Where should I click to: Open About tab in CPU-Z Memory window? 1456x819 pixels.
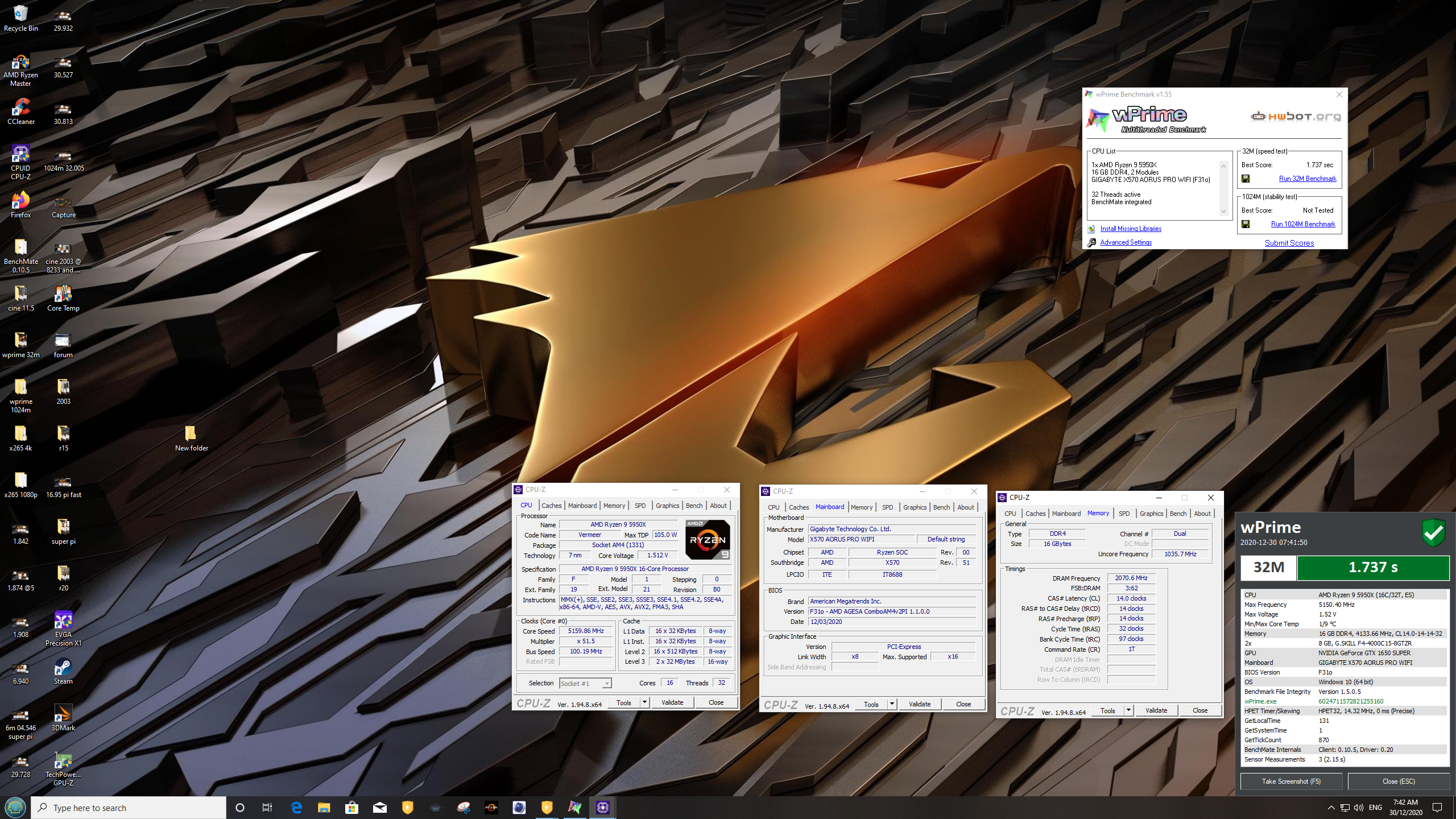1202,514
